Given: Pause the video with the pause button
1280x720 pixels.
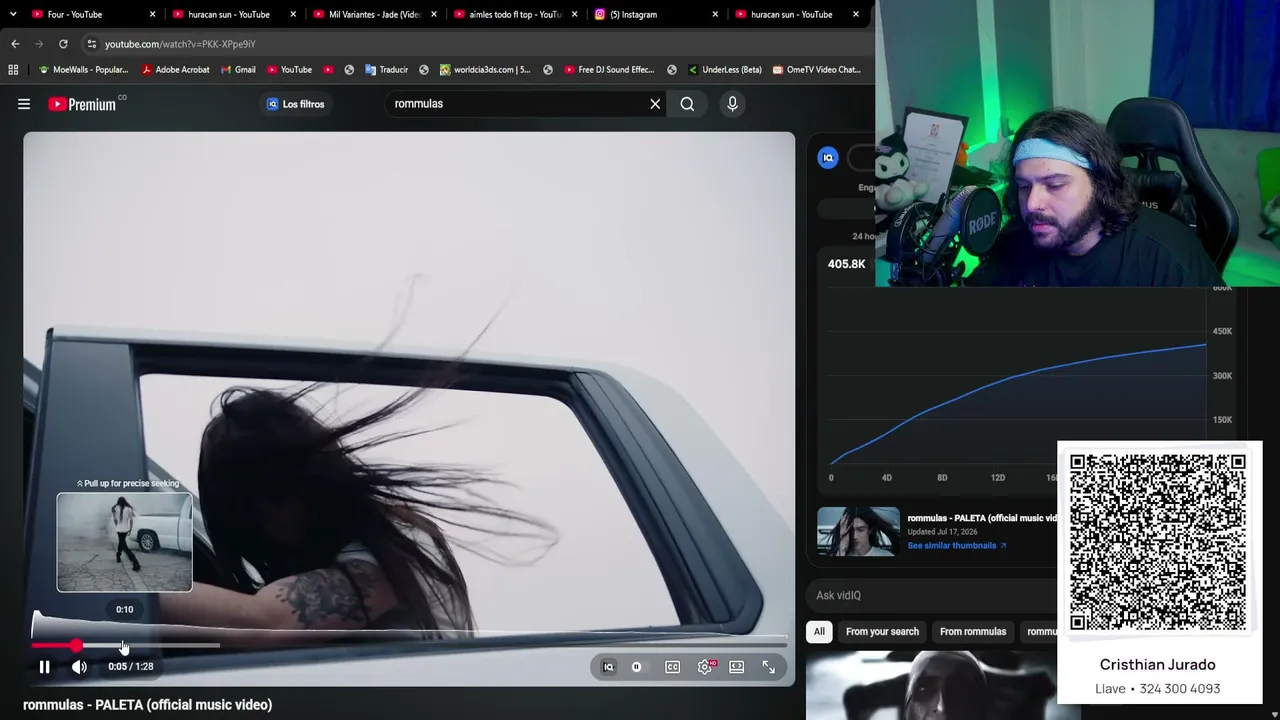Looking at the screenshot, I should click(44, 667).
